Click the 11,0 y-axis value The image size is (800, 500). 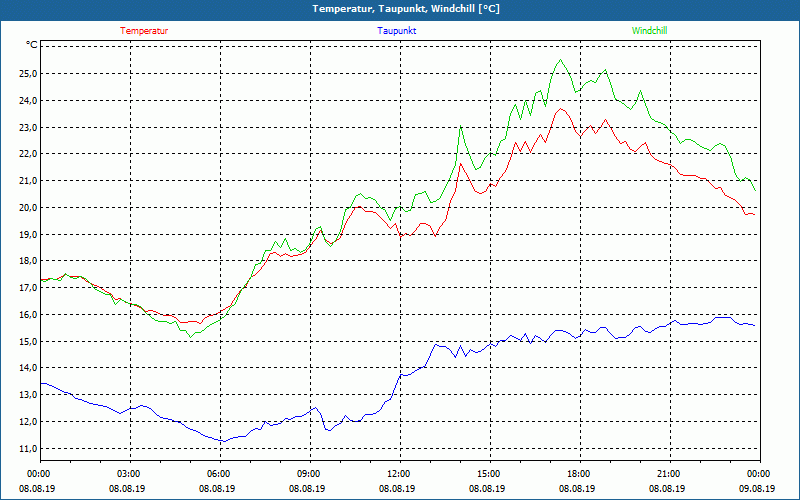point(28,448)
